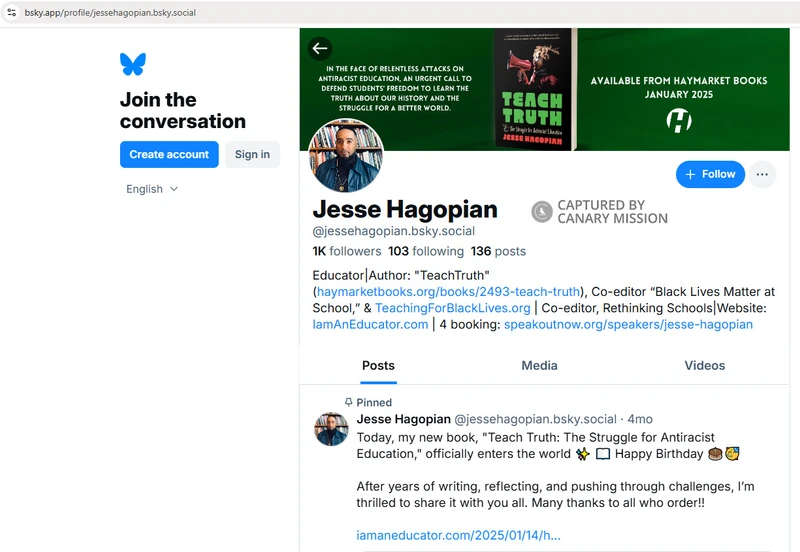Viewport: 800px width, 552px height.
Task: Open the iamaneducator.com/2025/01/14 post link
Action: point(458,536)
